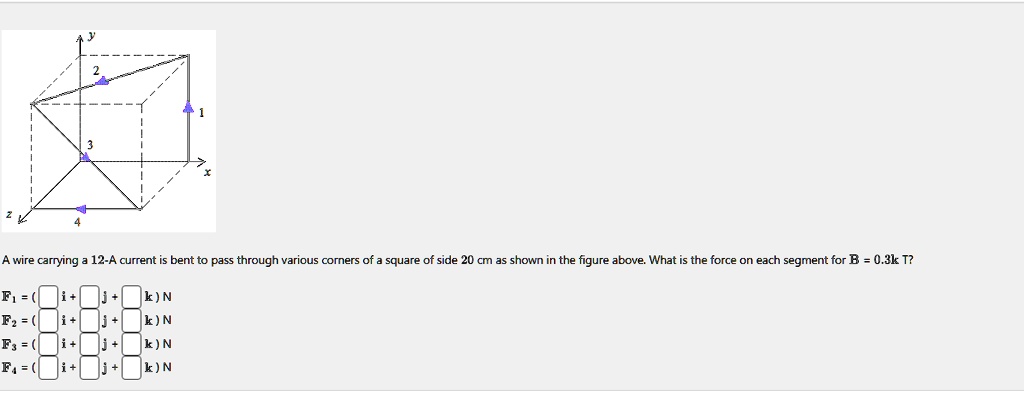The width and height of the screenshot is (1024, 396).
Task: Click the y axis label in figure
Action: point(91,37)
